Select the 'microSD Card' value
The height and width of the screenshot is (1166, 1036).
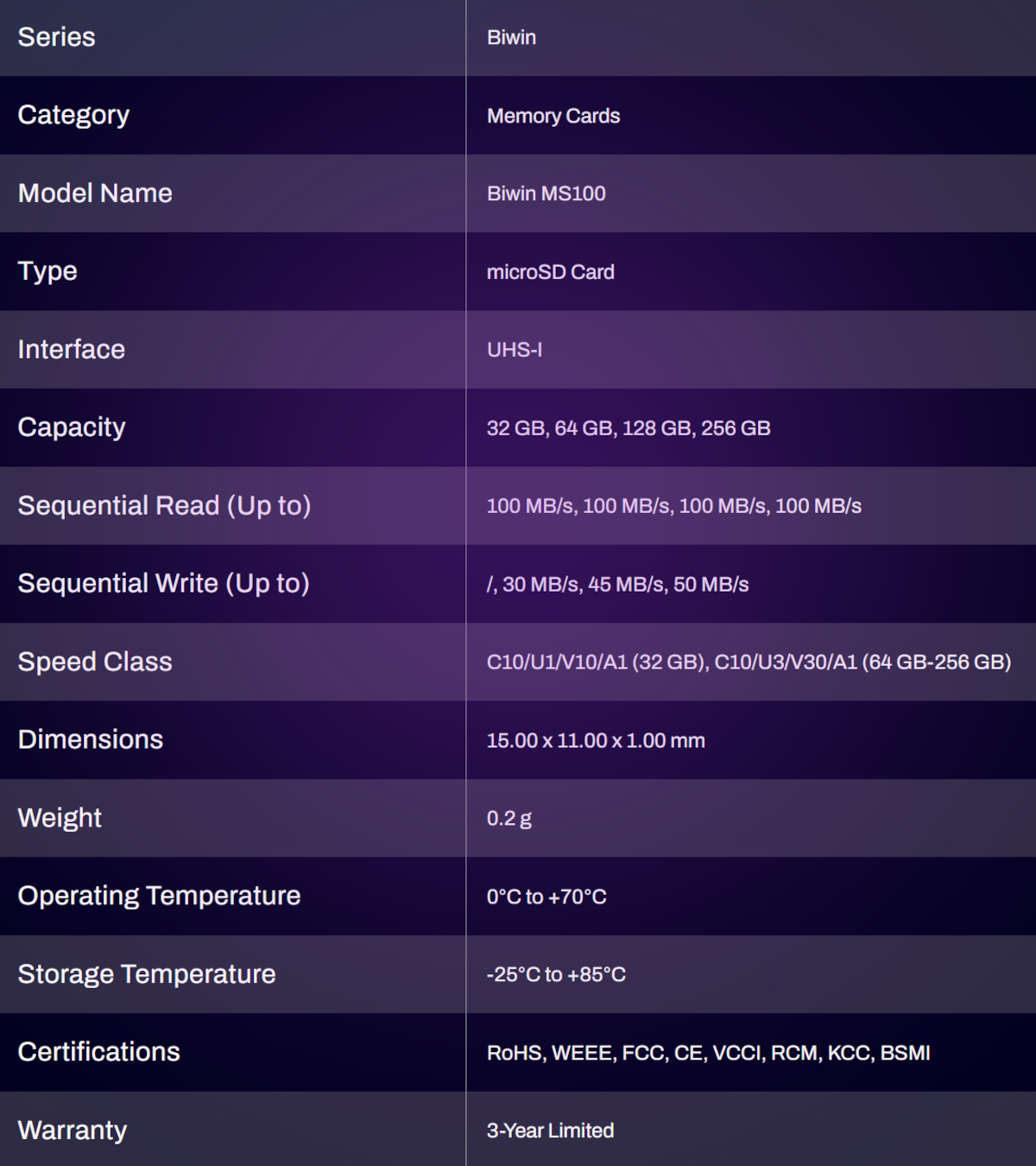551,272
